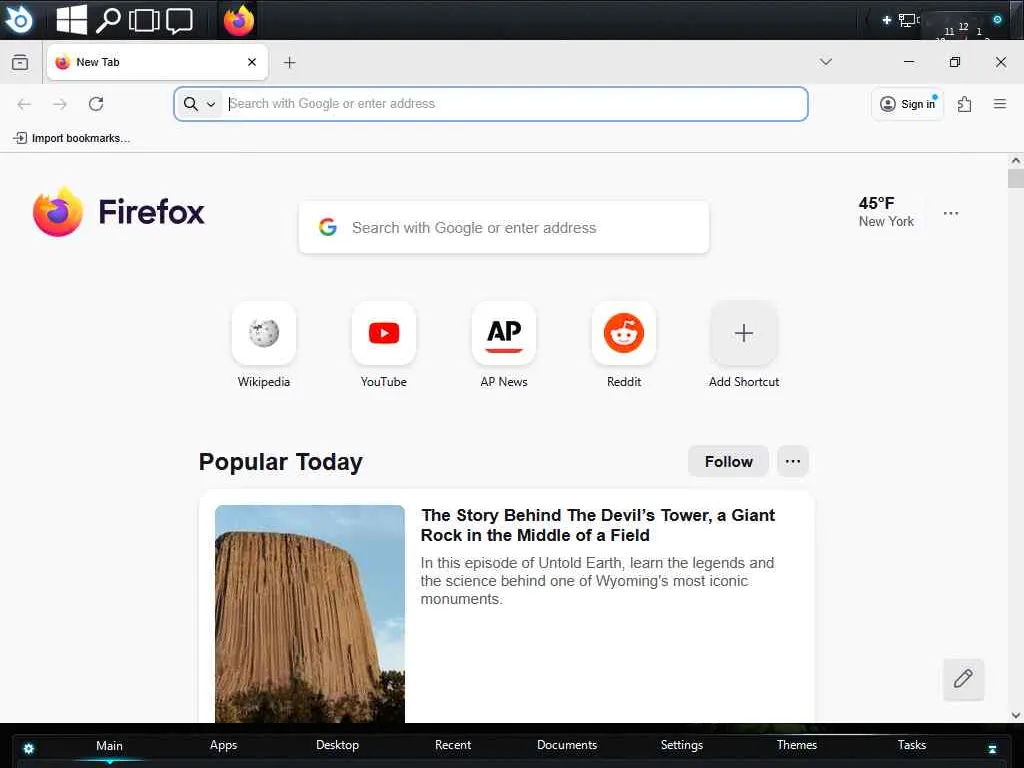Click the New Tab tab title

98,62
